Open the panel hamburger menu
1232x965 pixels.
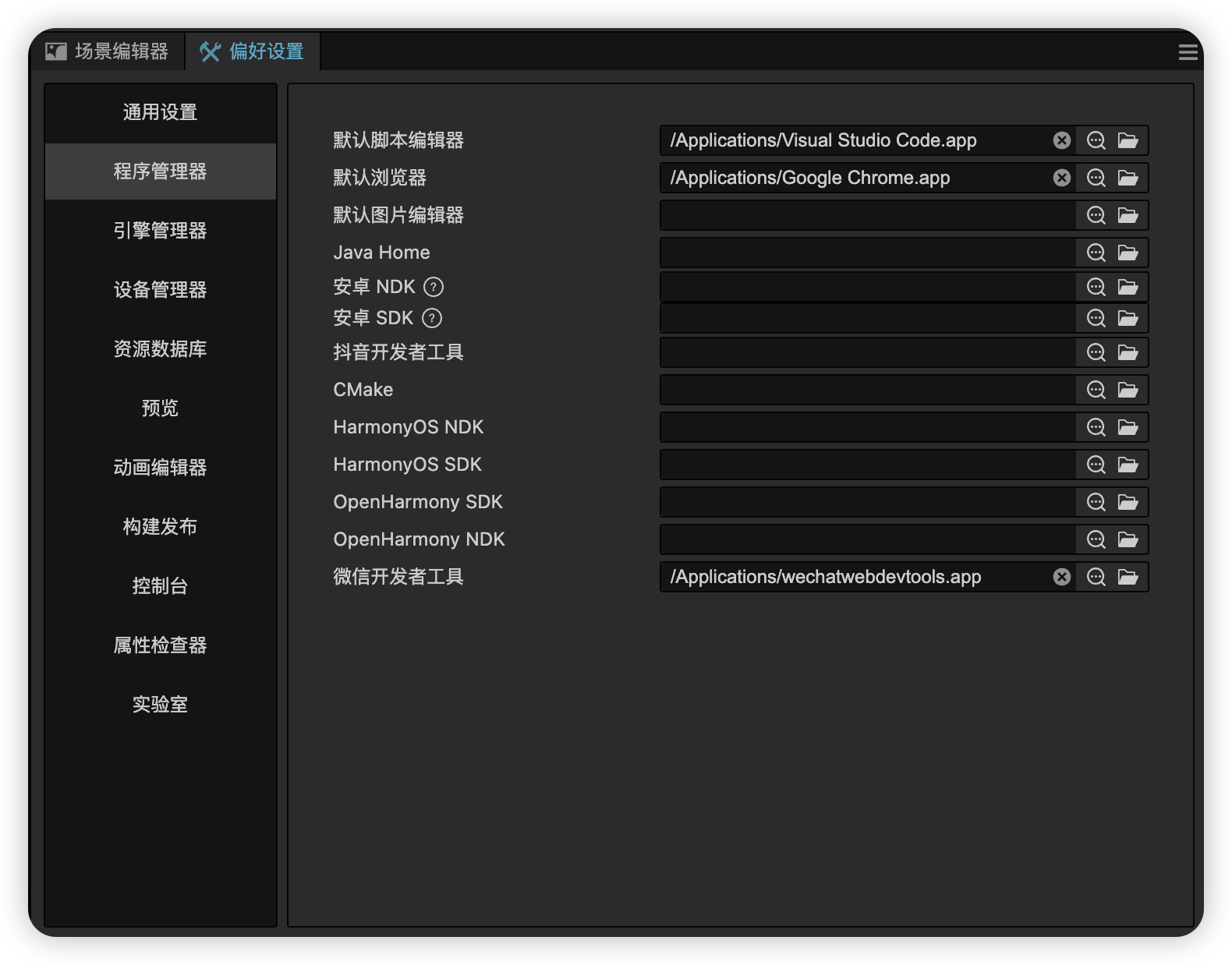click(1188, 52)
